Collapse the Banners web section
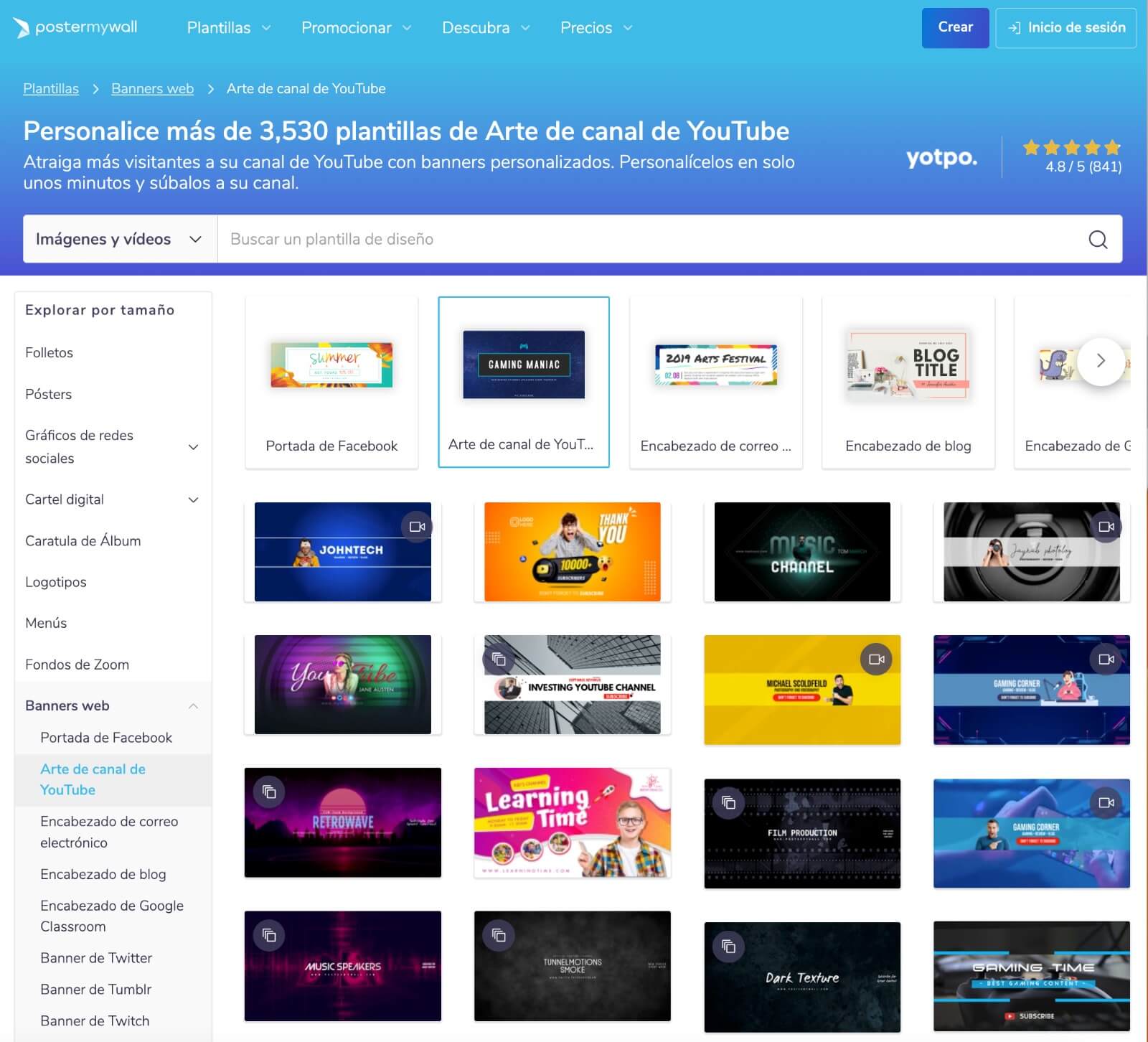This screenshot has height=1042, width=1148. 194,705
